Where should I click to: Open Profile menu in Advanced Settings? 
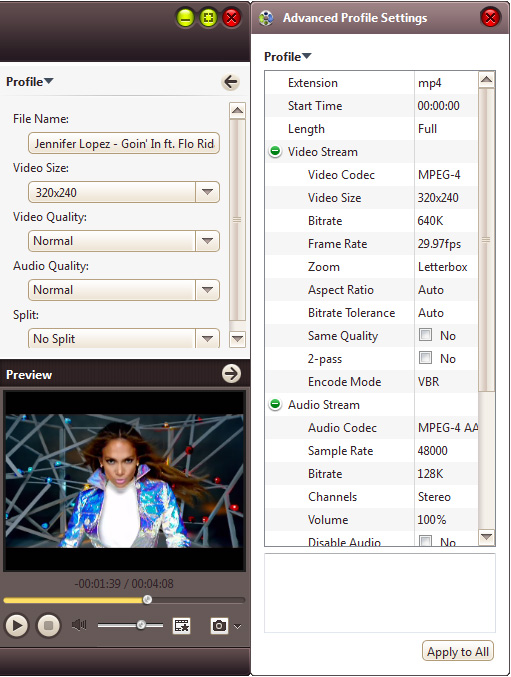[287, 57]
